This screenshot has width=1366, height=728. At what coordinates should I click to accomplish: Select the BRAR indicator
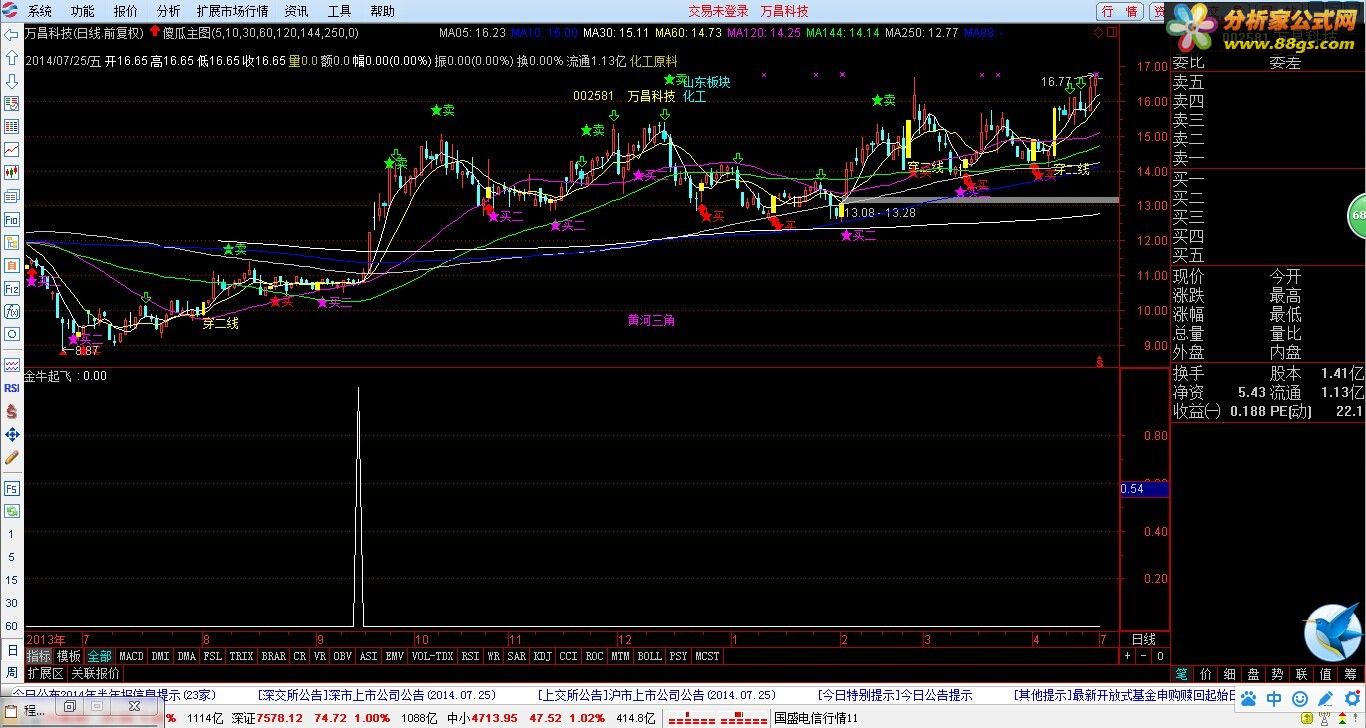[273, 656]
